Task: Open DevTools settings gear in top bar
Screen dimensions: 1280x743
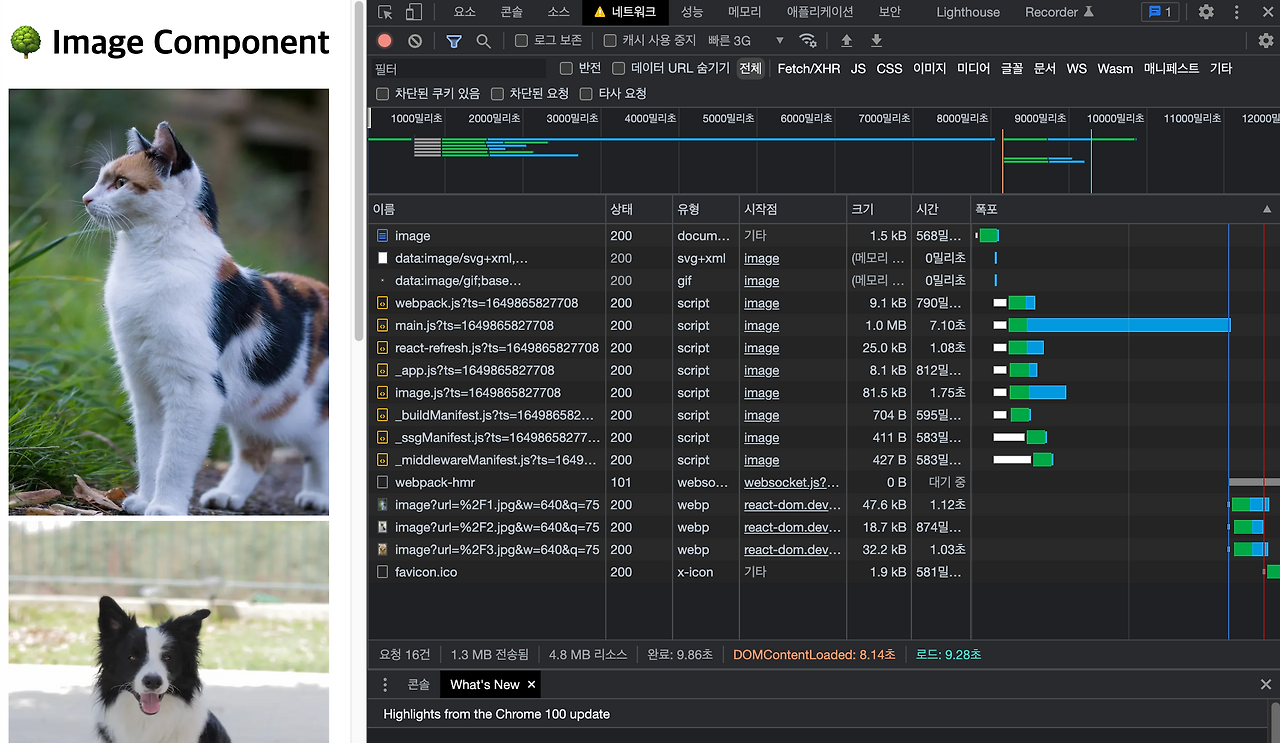Action: 1206,12
